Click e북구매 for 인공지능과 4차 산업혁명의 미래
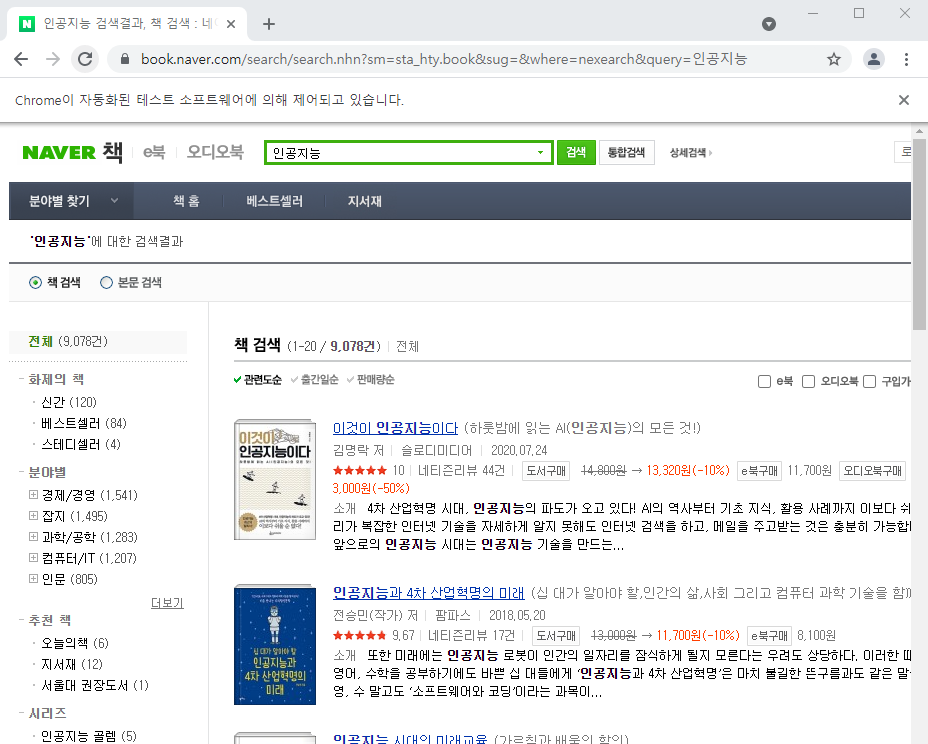The height and width of the screenshot is (744, 928). [x=769, y=636]
